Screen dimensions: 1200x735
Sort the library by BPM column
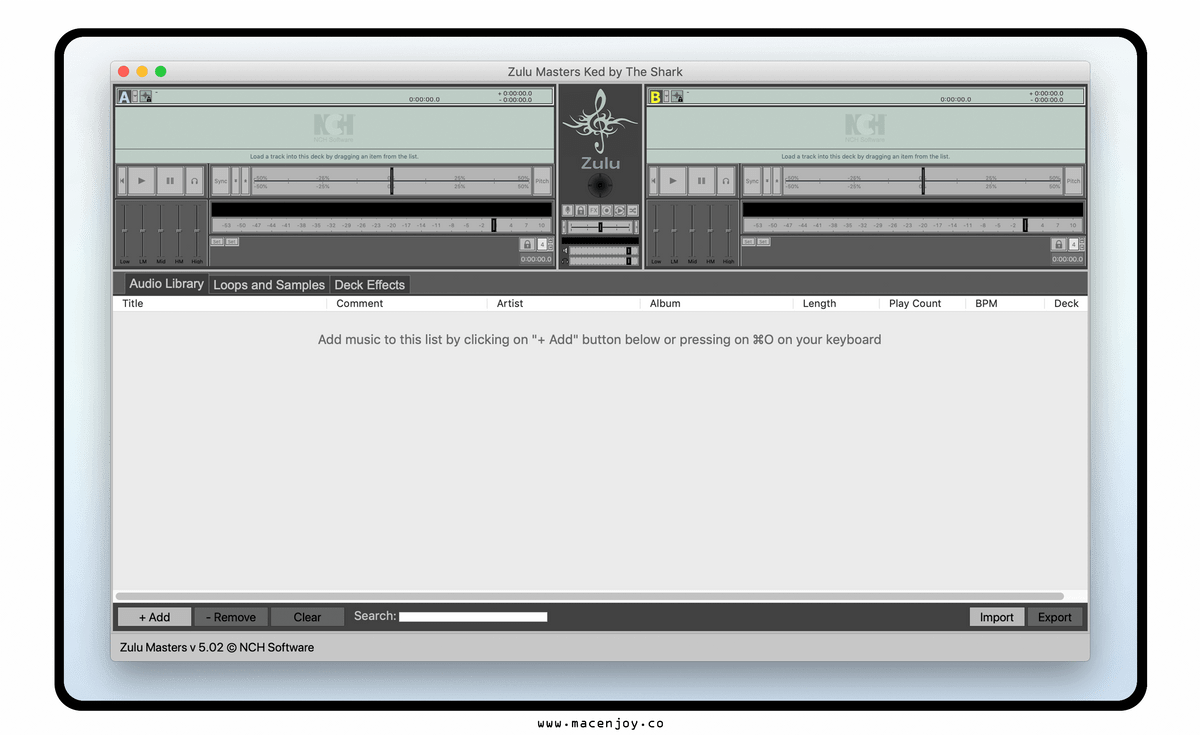(x=1005, y=303)
